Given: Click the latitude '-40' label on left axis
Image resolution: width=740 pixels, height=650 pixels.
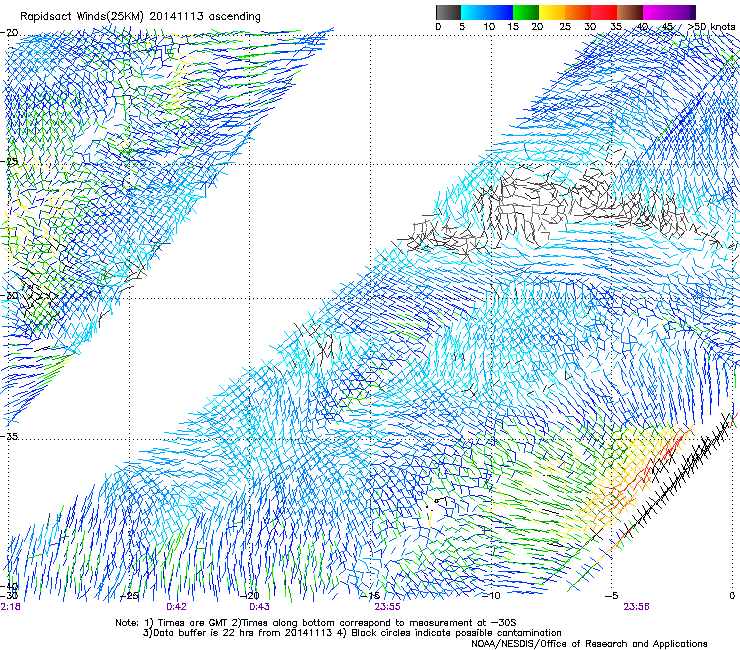Looking at the screenshot, I should pos(9,587).
